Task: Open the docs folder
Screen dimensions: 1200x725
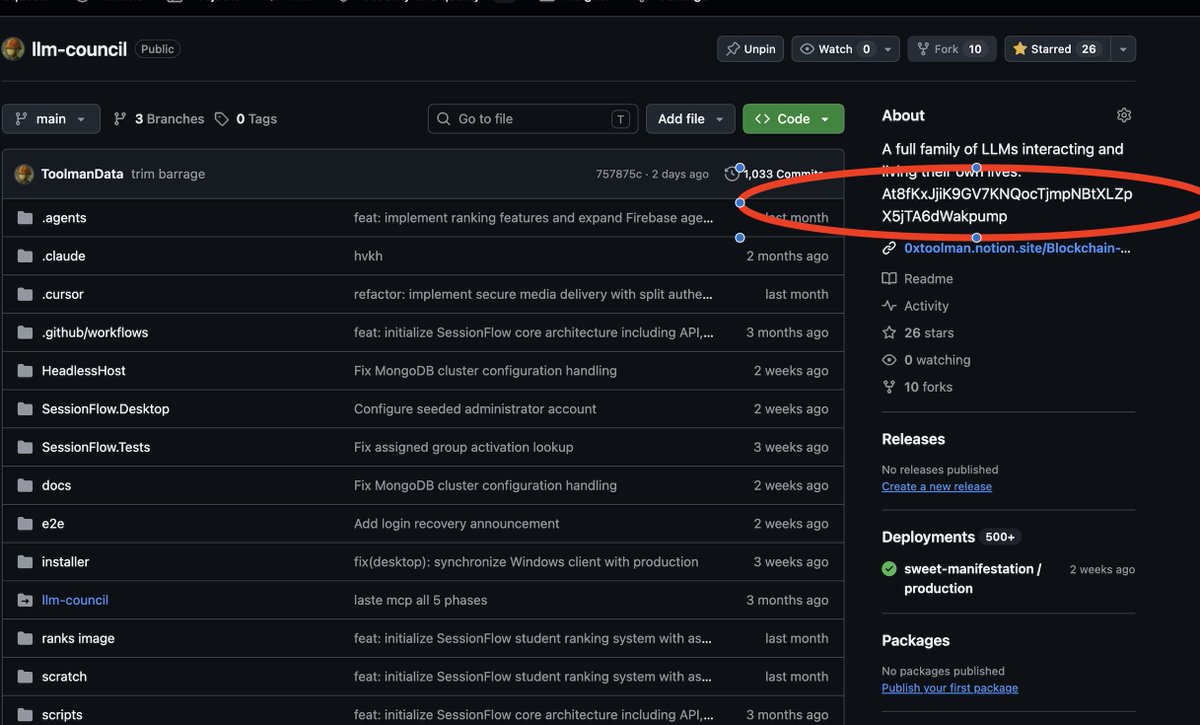Action: (57, 485)
